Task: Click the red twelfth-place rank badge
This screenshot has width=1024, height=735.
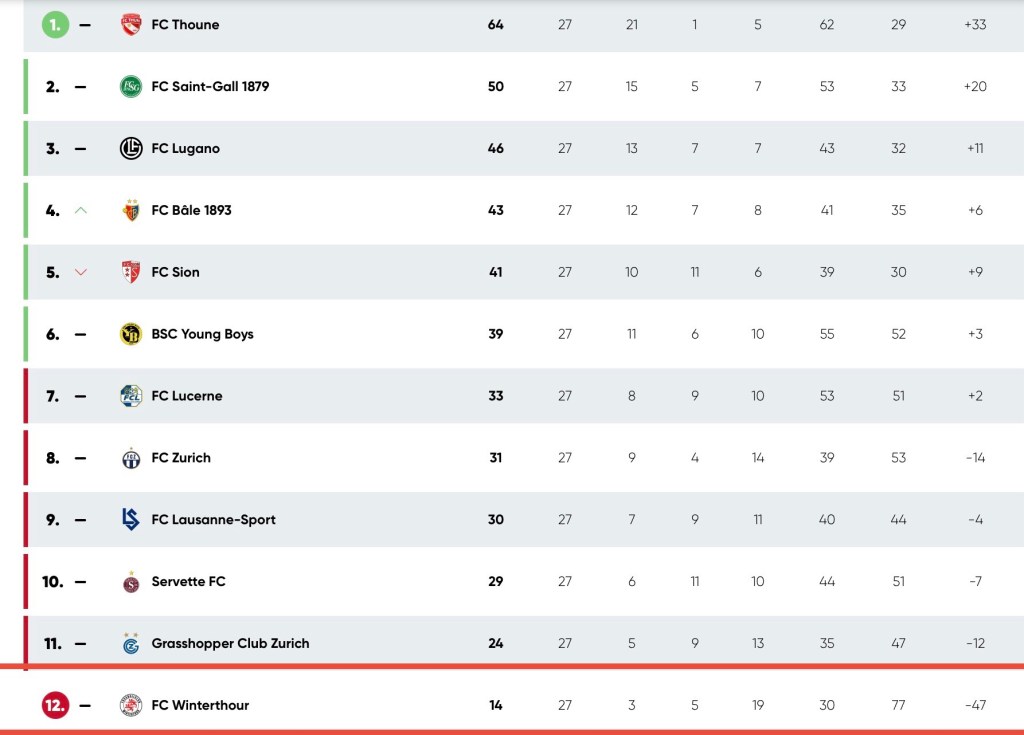Action: [54, 705]
